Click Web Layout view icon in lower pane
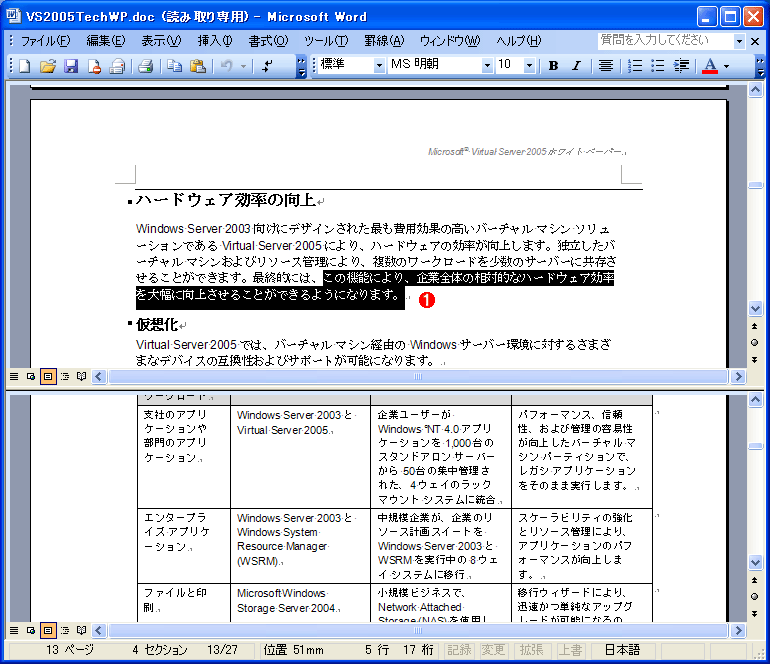 [x=30, y=630]
